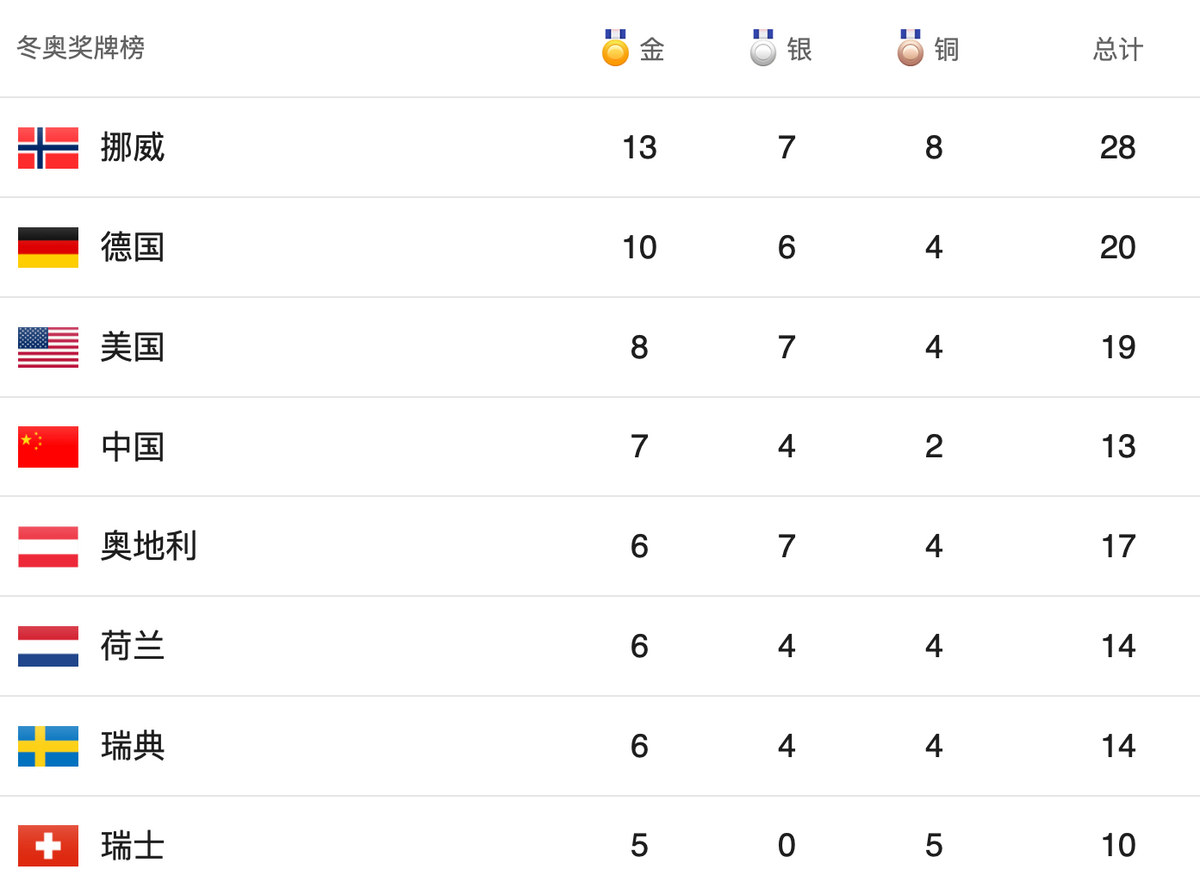1200x881 pixels.
Task: Open the 挪威 country name link
Action: click(x=133, y=148)
